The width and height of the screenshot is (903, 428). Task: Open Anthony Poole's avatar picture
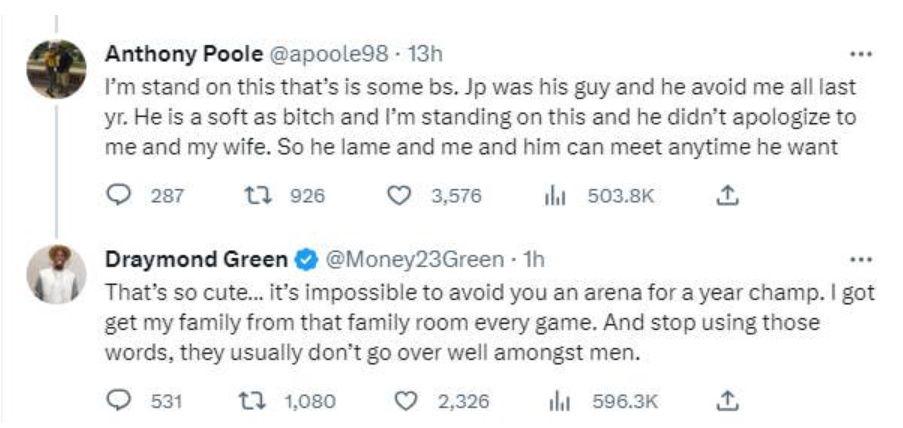(56, 68)
